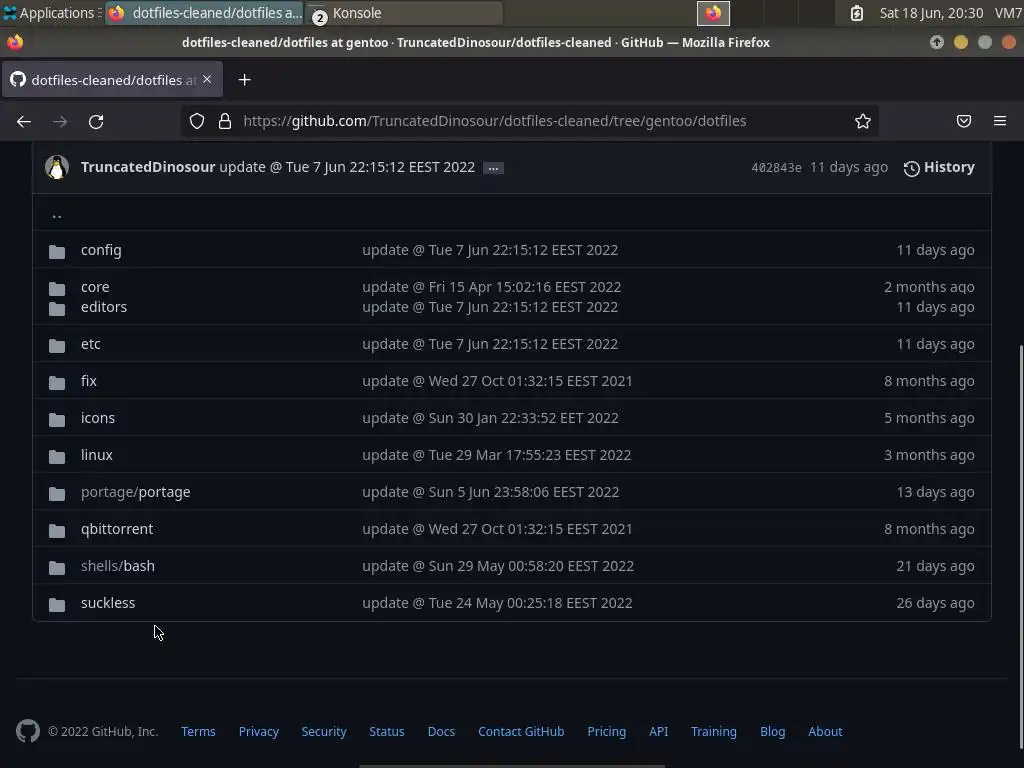The image size is (1024, 768).
Task: Open the editors folder
Action: [104, 307]
